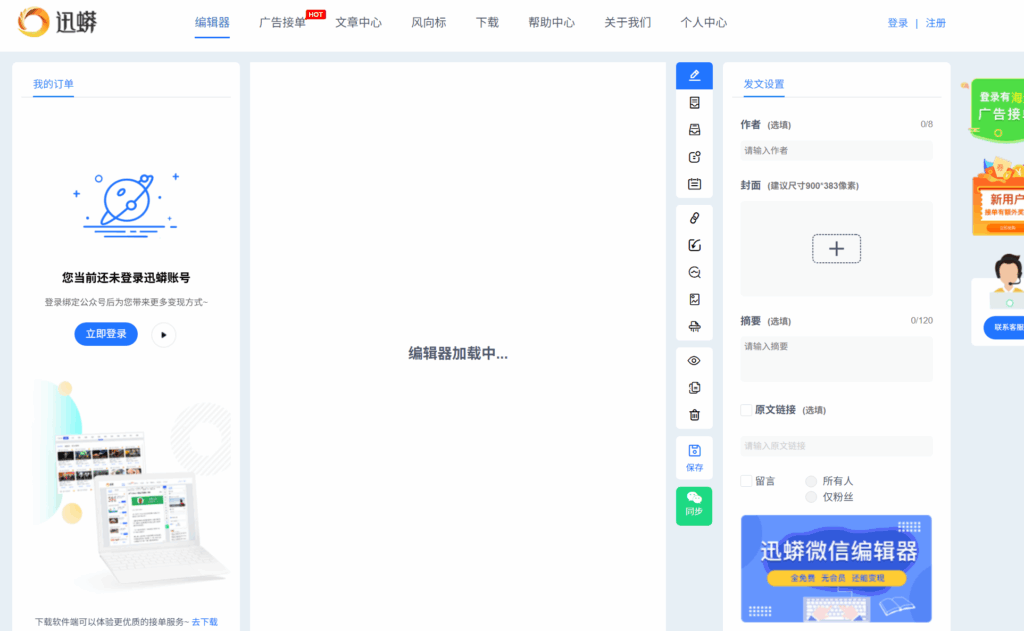Click the 注册 link

coord(936,23)
